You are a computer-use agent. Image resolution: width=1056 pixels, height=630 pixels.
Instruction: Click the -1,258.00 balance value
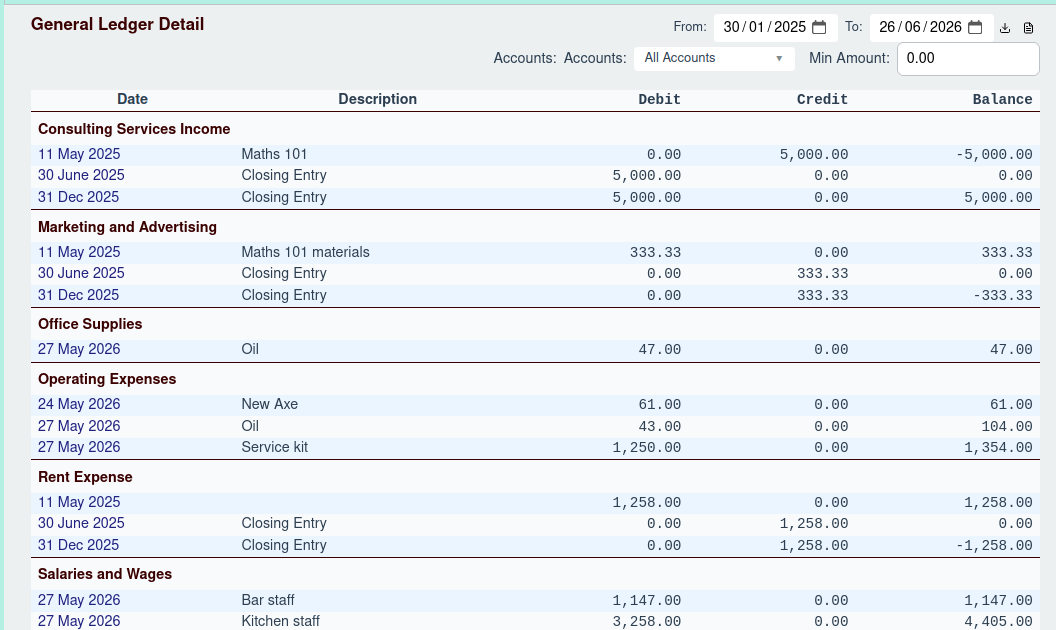point(994,546)
